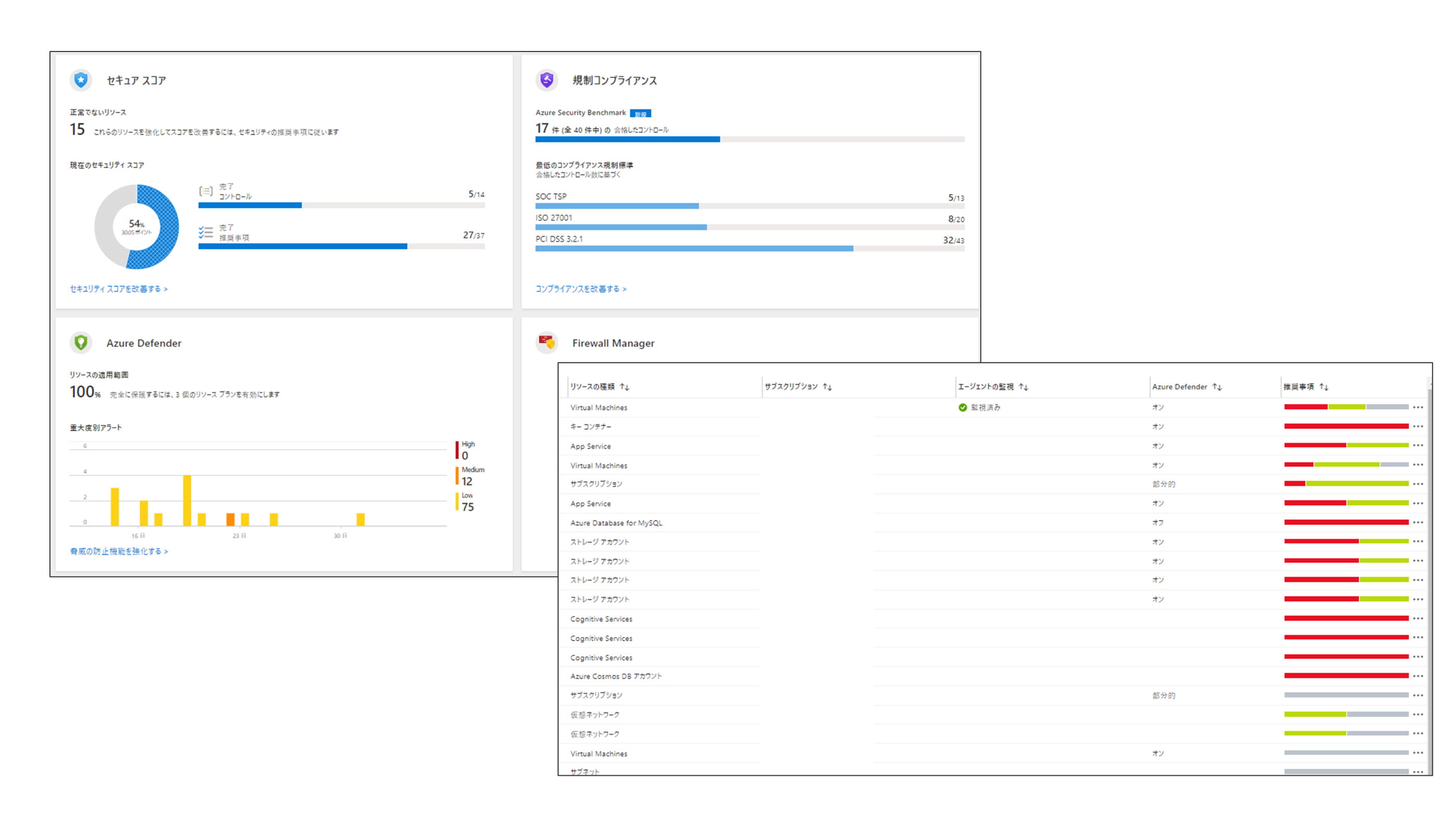The image size is (1456, 819).
Task: Click the 完了推奨事項 checklist icon
Action: click(x=205, y=232)
